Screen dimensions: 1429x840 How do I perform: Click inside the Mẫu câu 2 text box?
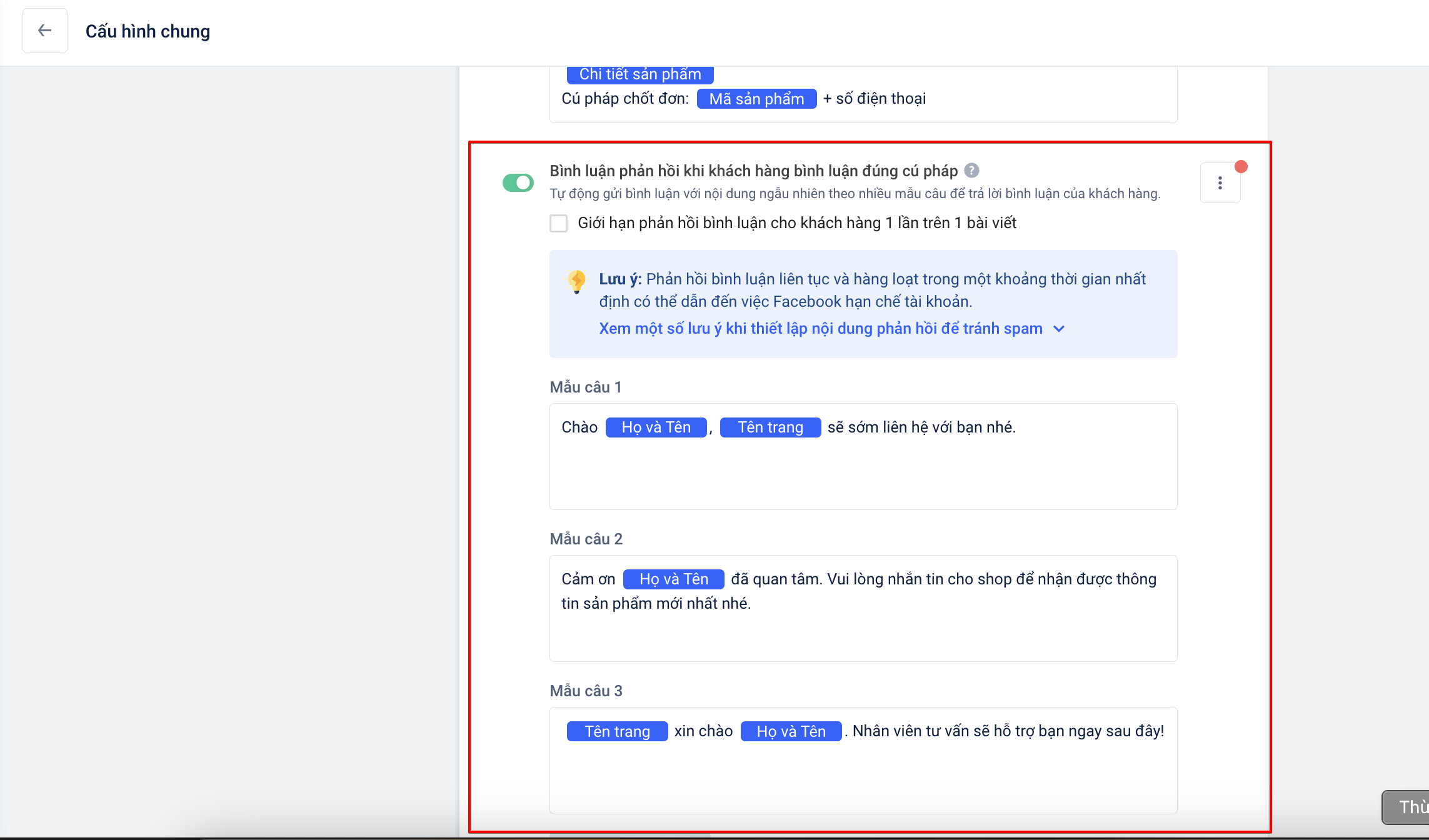[x=863, y=634]
